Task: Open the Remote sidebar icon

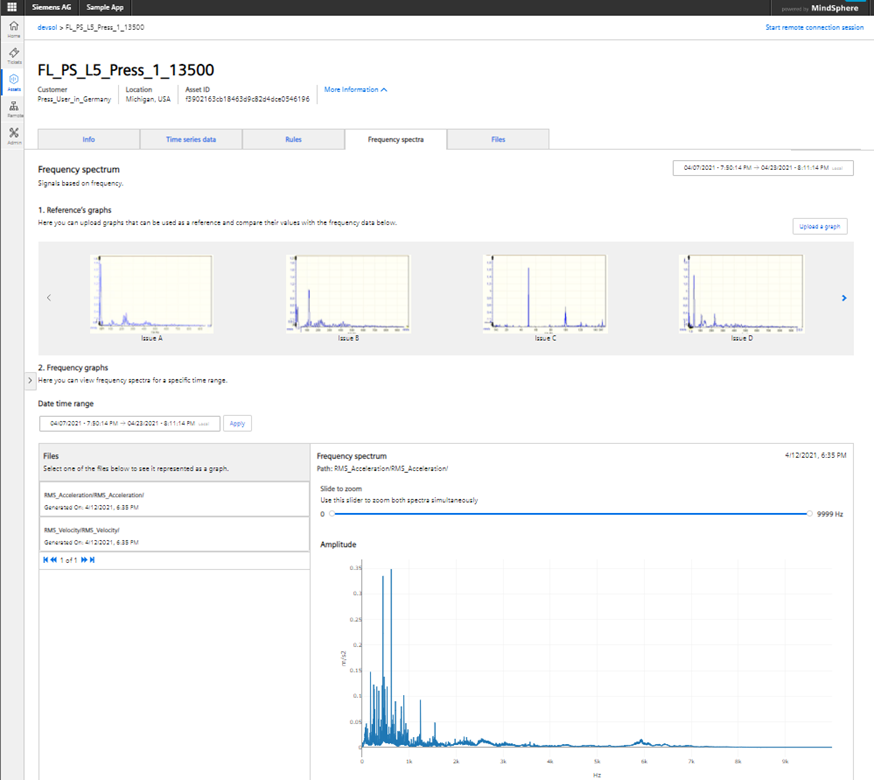Action: coord(14,109)
